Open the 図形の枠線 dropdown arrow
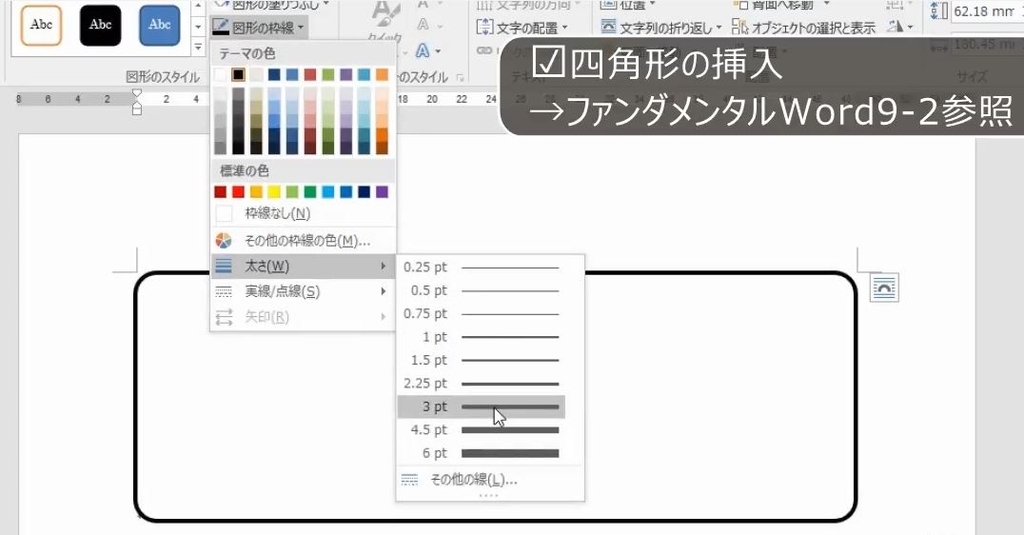 pos(301,28)
